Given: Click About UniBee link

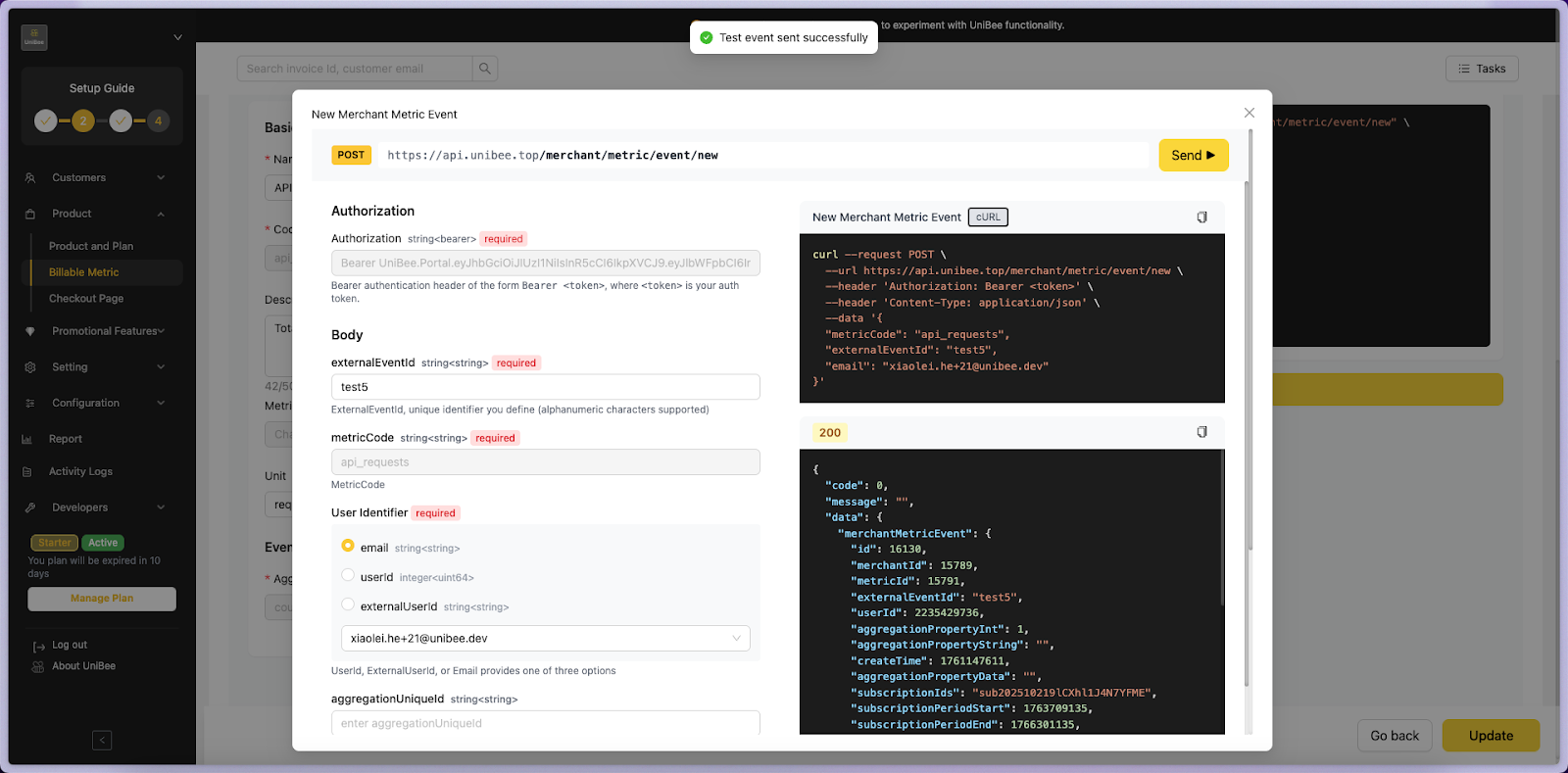Looking at the screenshot, I should pyautogui.click(x=83, y=666).
